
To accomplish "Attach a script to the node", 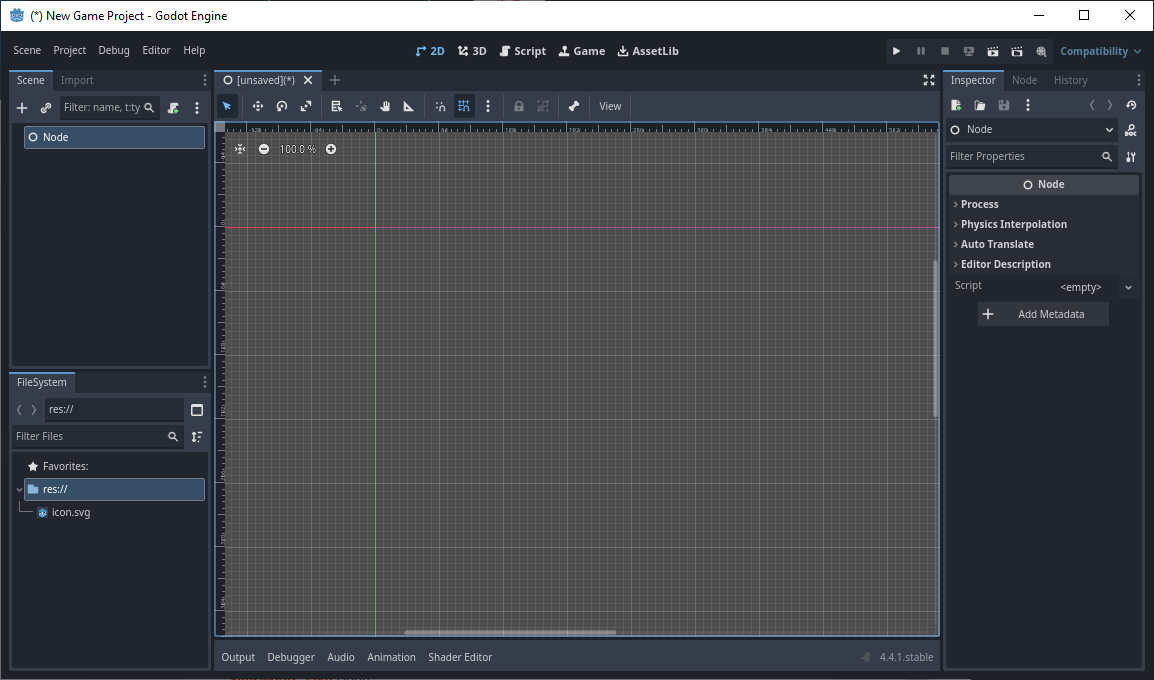I will (x=173, y=107).
